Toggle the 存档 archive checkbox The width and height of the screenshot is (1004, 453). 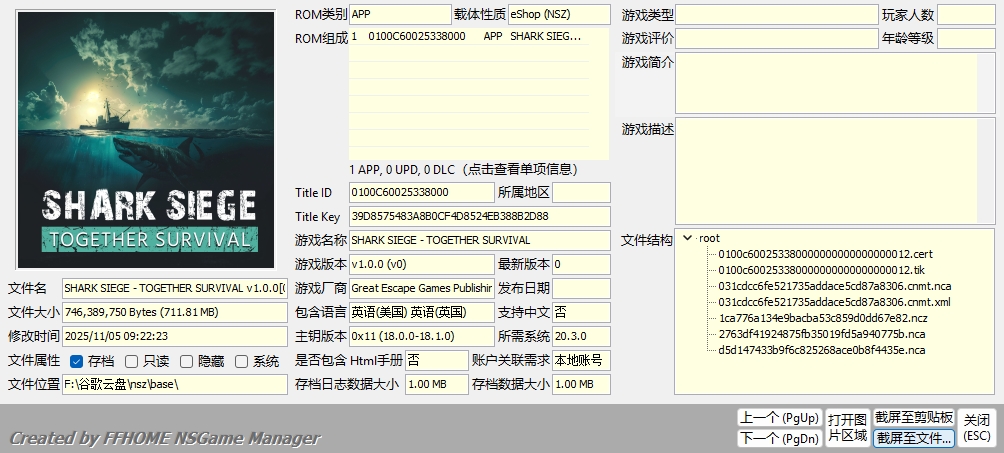click(x=77, y=361)
